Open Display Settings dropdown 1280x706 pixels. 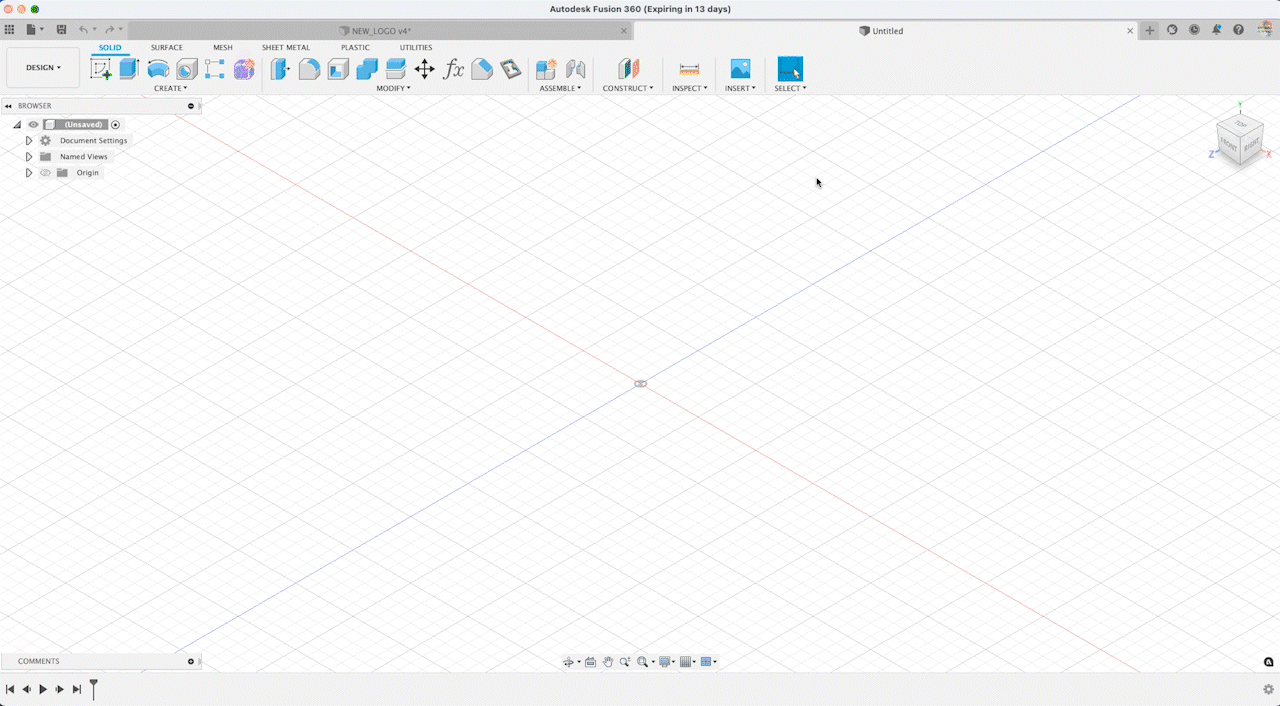665,662
